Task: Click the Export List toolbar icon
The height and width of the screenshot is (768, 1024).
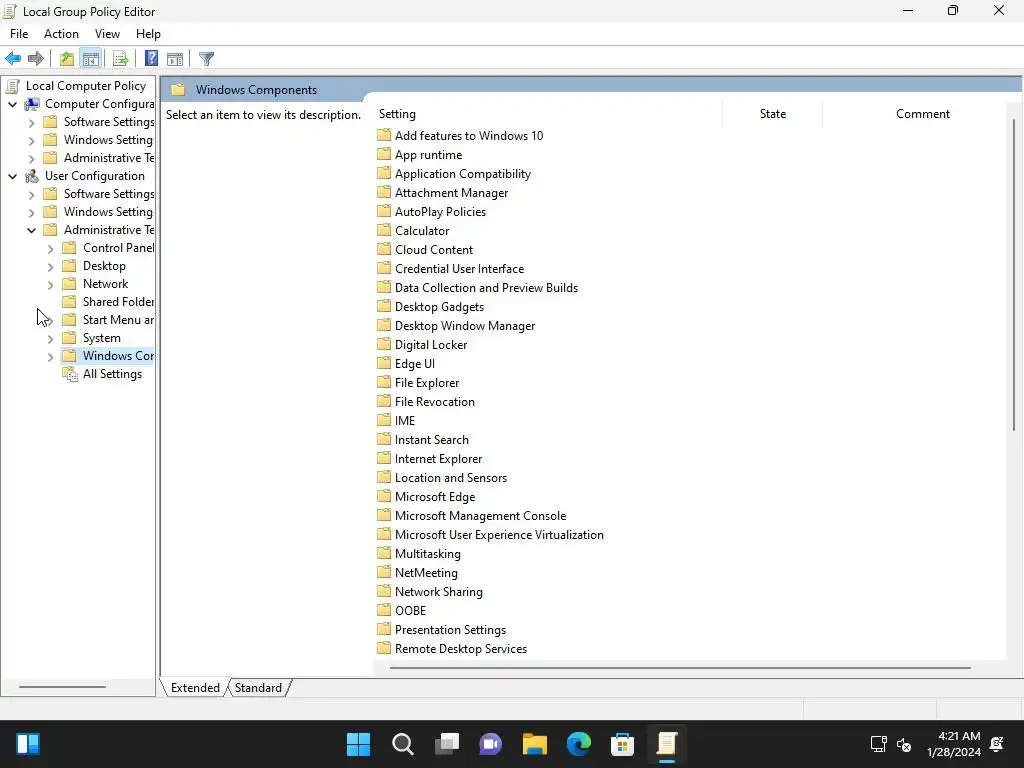Action: [x=121, y=59]
